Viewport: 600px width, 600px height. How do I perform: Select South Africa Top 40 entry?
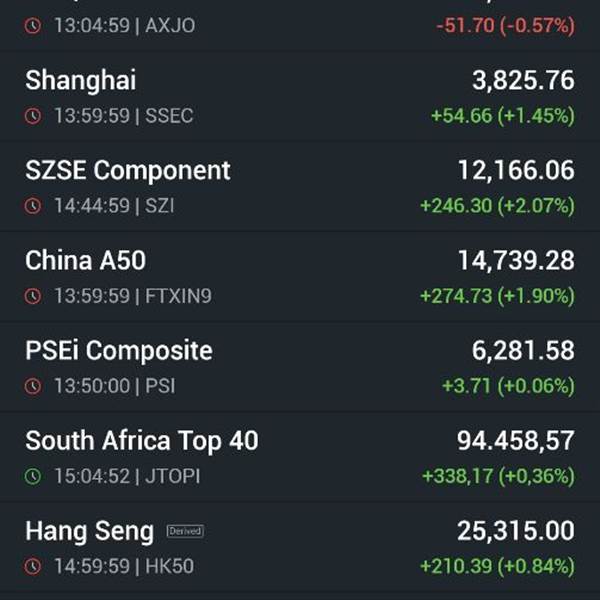click(x=300, y=457)
